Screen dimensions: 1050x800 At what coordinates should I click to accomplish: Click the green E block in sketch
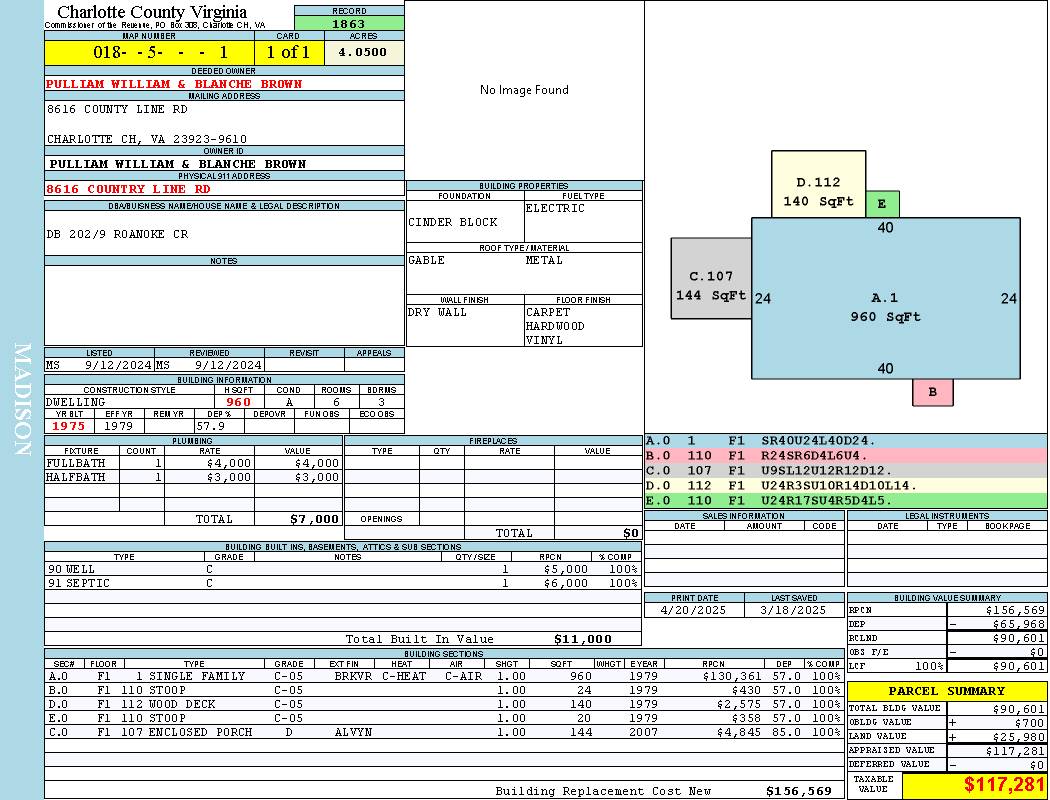click(x=882, y=204)
